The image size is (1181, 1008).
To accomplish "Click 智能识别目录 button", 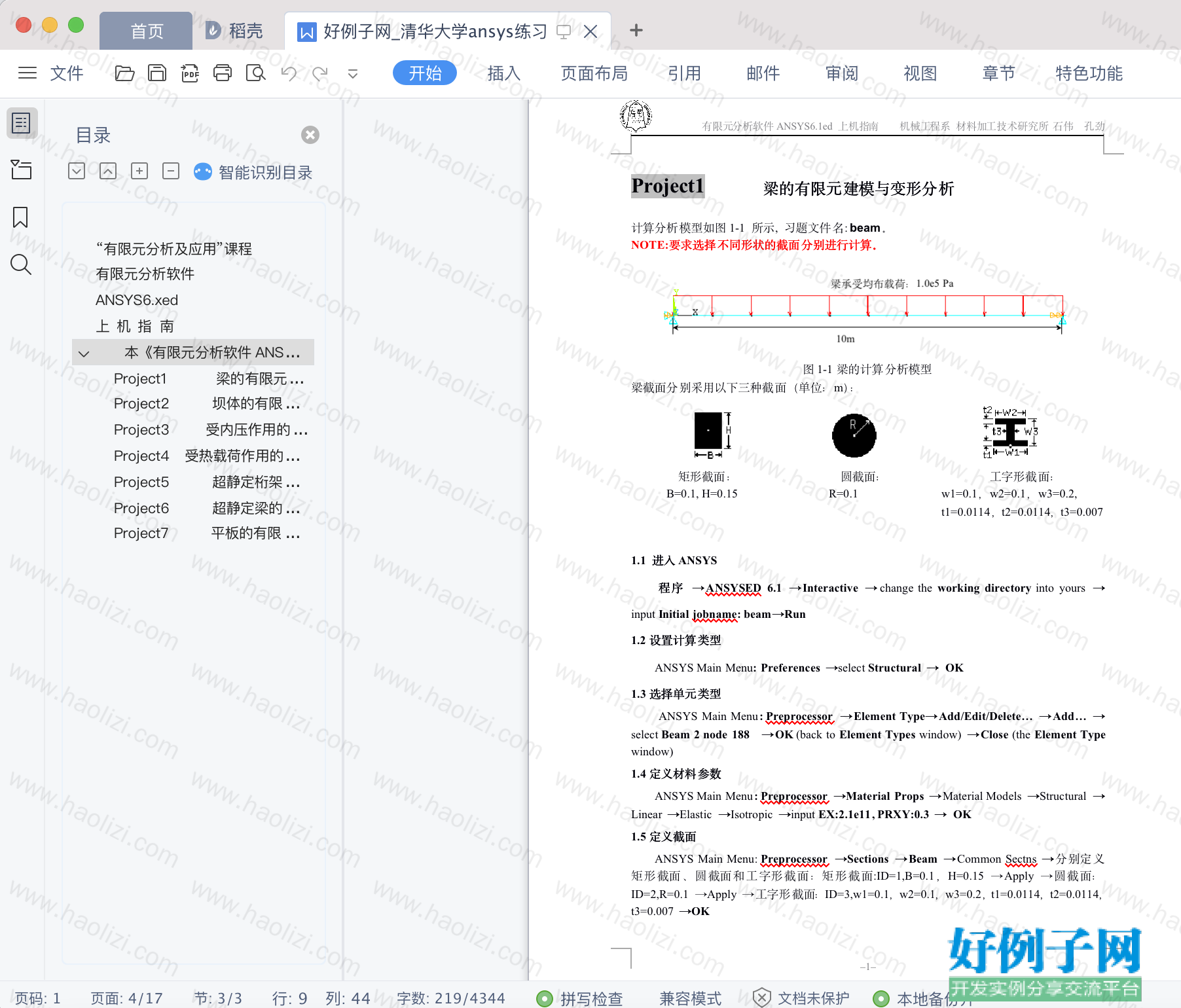I will (x=253, y=172).
